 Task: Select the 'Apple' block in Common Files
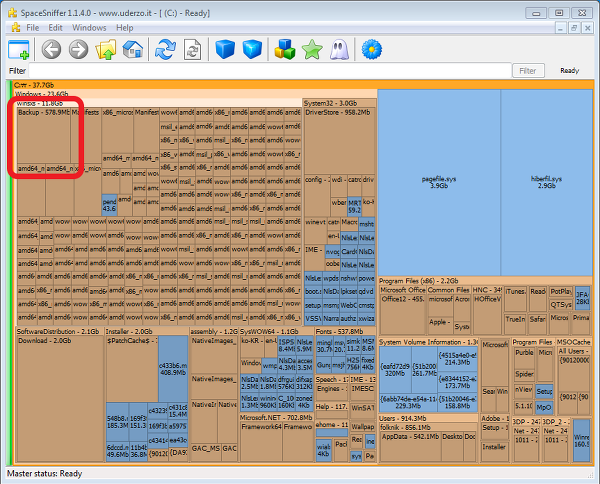pyautogui.click(x=440, y=326)
